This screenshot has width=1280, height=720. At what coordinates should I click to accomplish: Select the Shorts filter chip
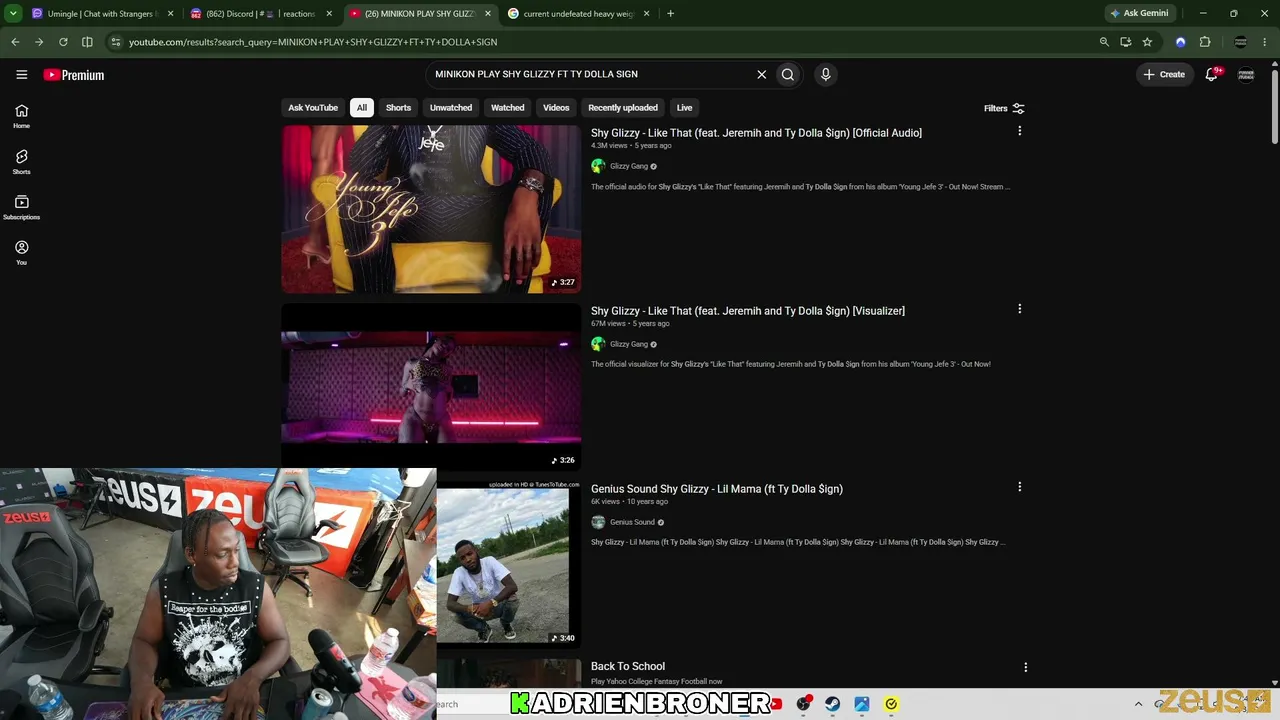(398, 108)
